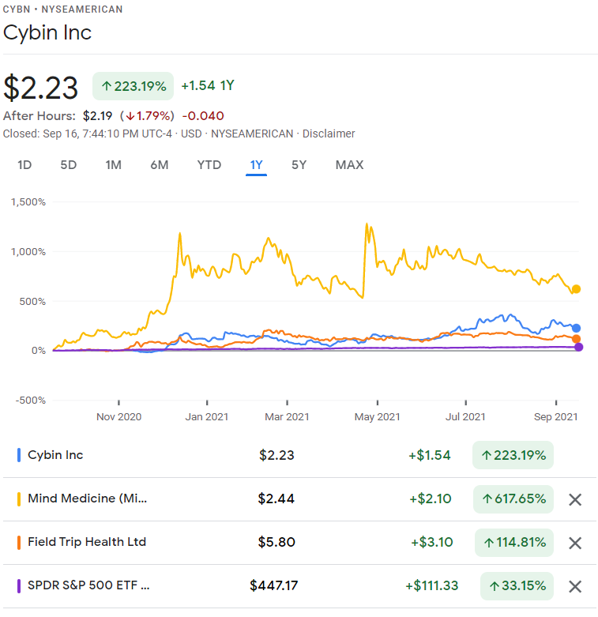
Task: Click the orange bar beside Field Trip Health
Action: 19,542
